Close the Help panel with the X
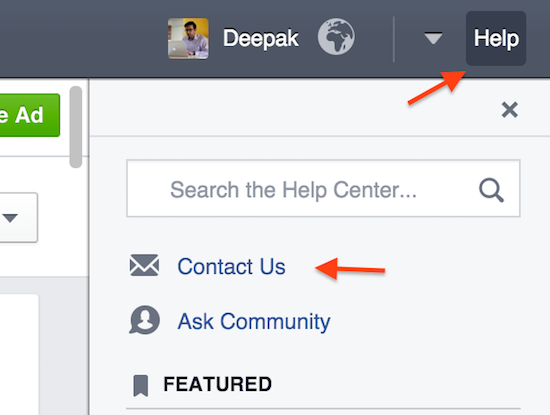This screenshot has height=415, width=550. [510, 110]
